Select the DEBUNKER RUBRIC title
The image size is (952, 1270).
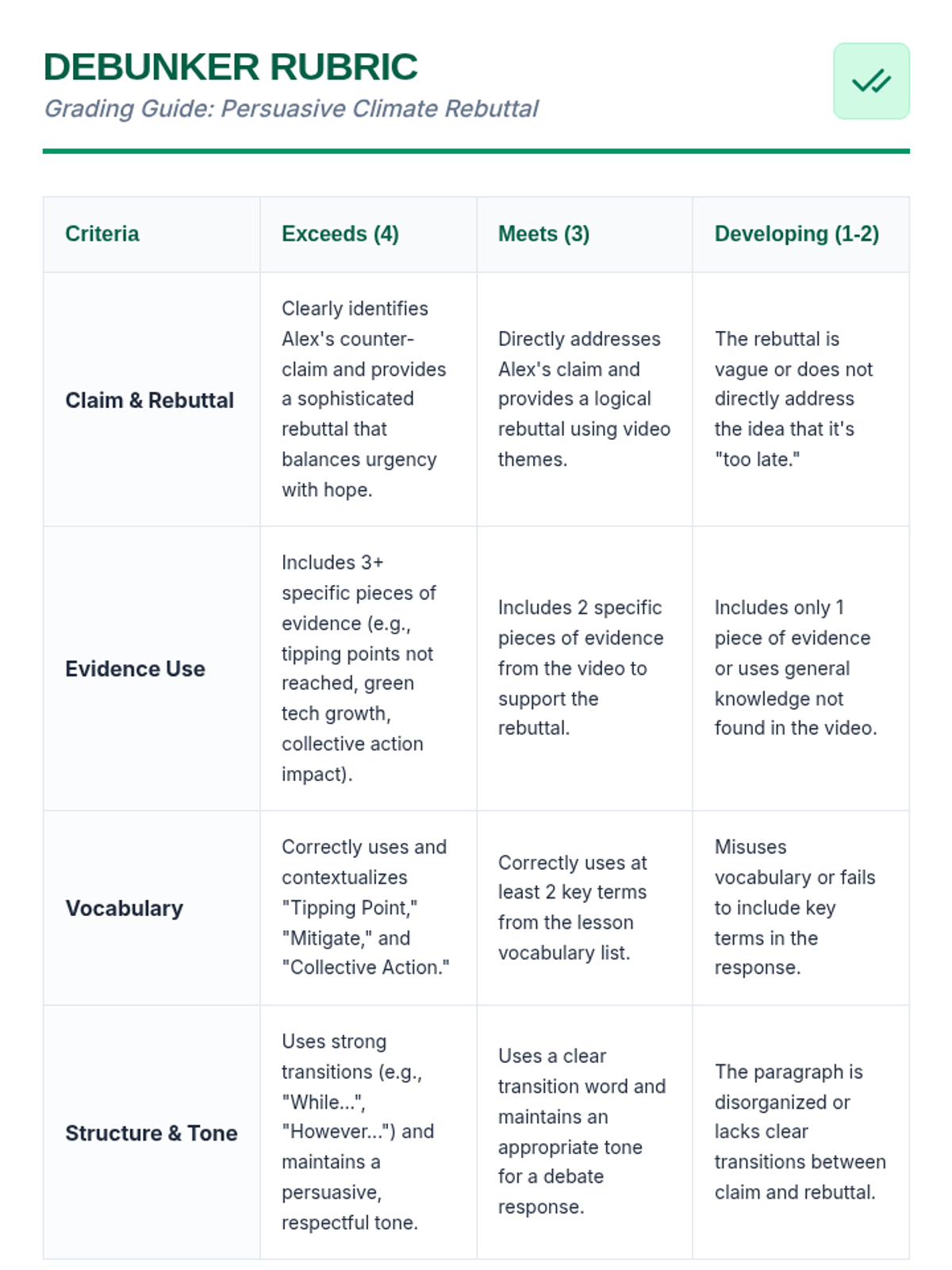coord(230,67)
